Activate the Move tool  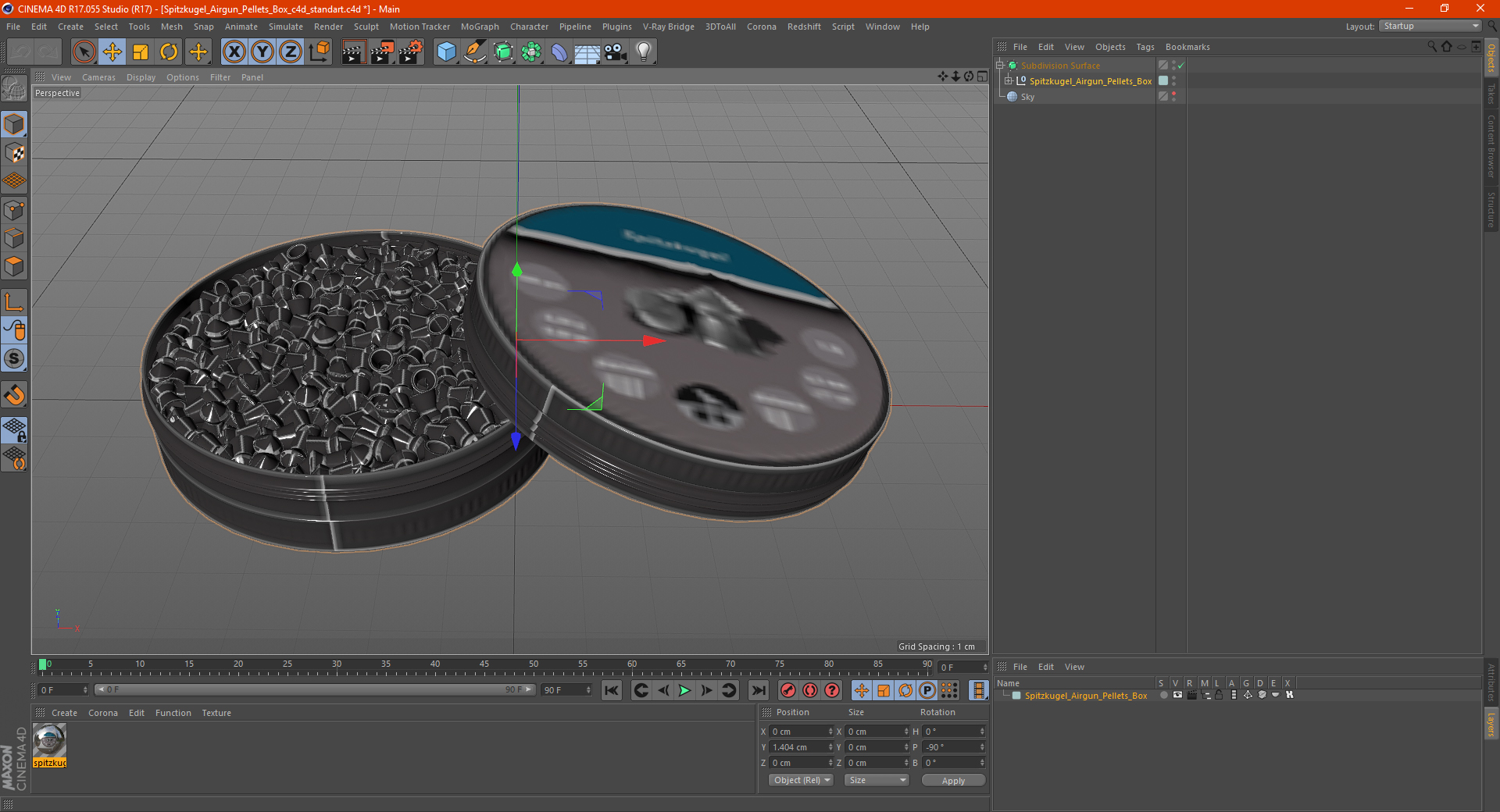(x=112, y=52)
